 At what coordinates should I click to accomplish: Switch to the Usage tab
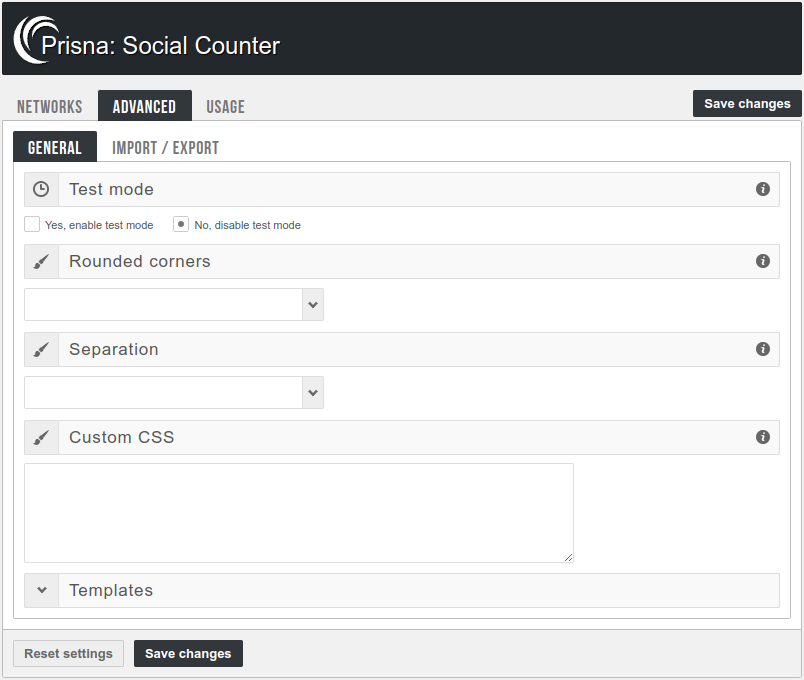(226, 107)
